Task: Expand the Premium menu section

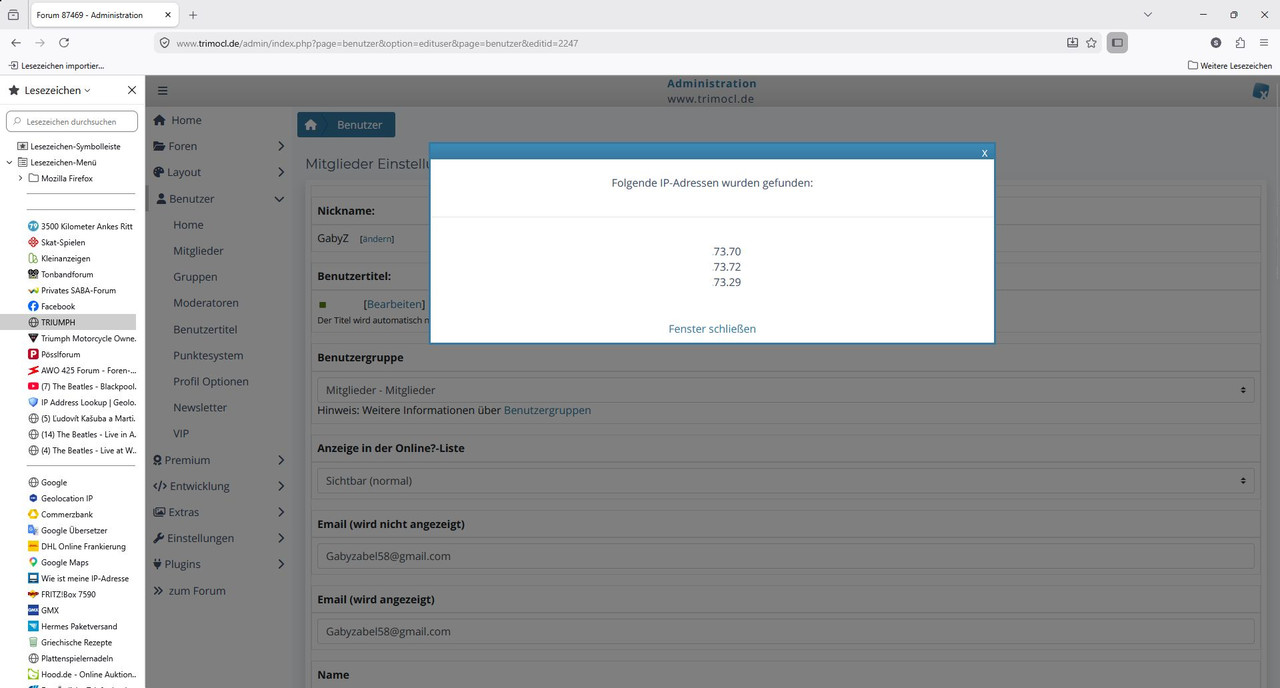Action: coord(218,460)
